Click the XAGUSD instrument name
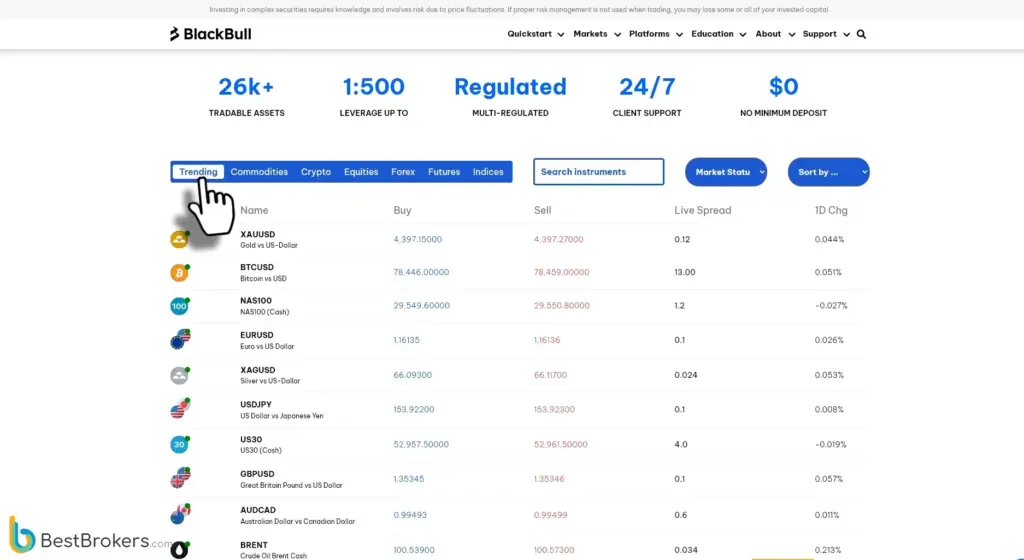1024x560 pixels. (257, 370)
